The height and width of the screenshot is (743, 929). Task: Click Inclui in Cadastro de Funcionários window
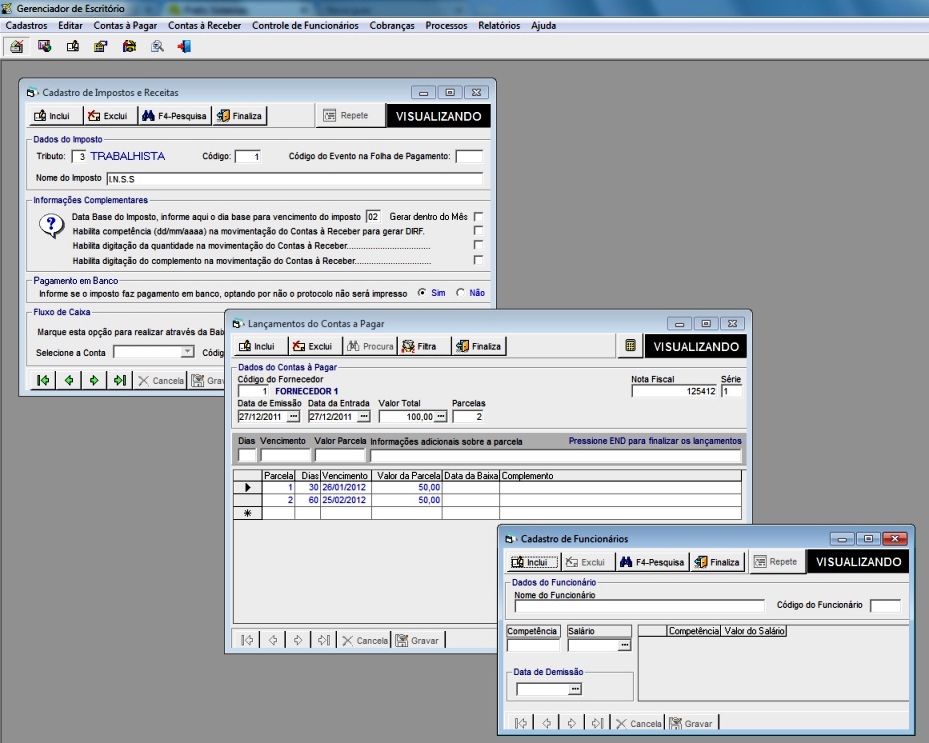click(x=530, y=562)
